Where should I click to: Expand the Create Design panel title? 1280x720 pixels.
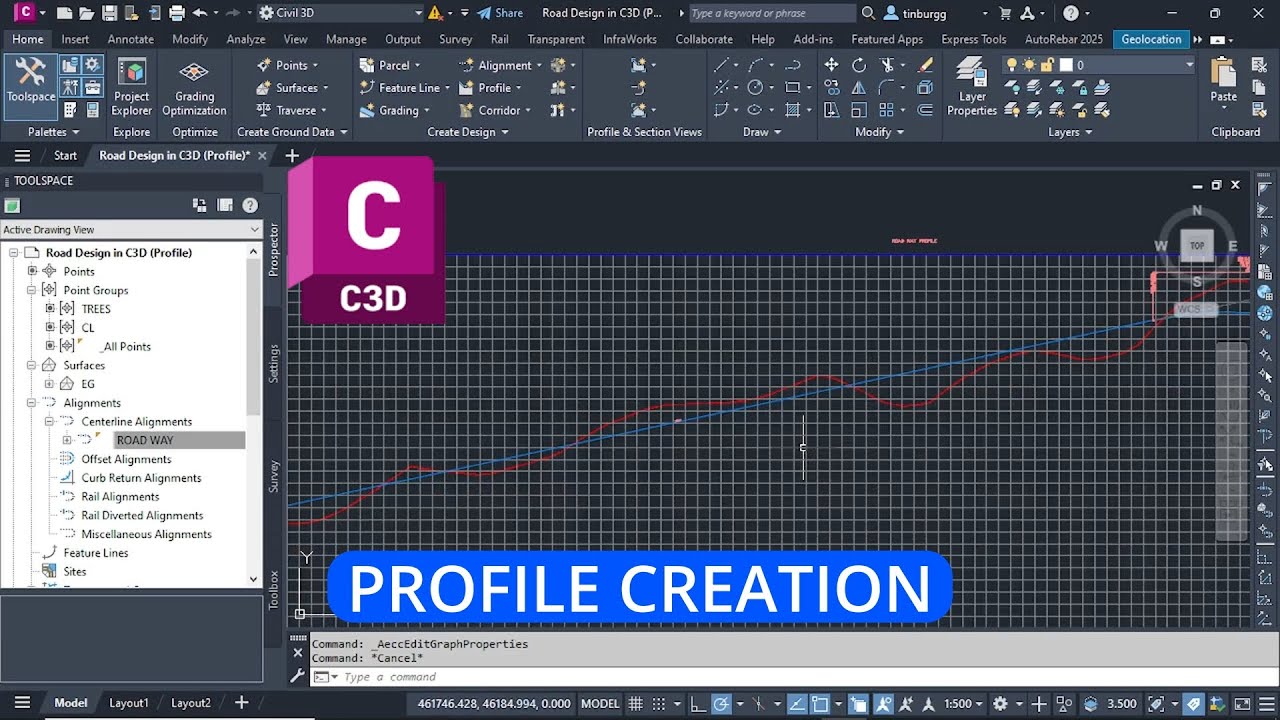point(467,132)
